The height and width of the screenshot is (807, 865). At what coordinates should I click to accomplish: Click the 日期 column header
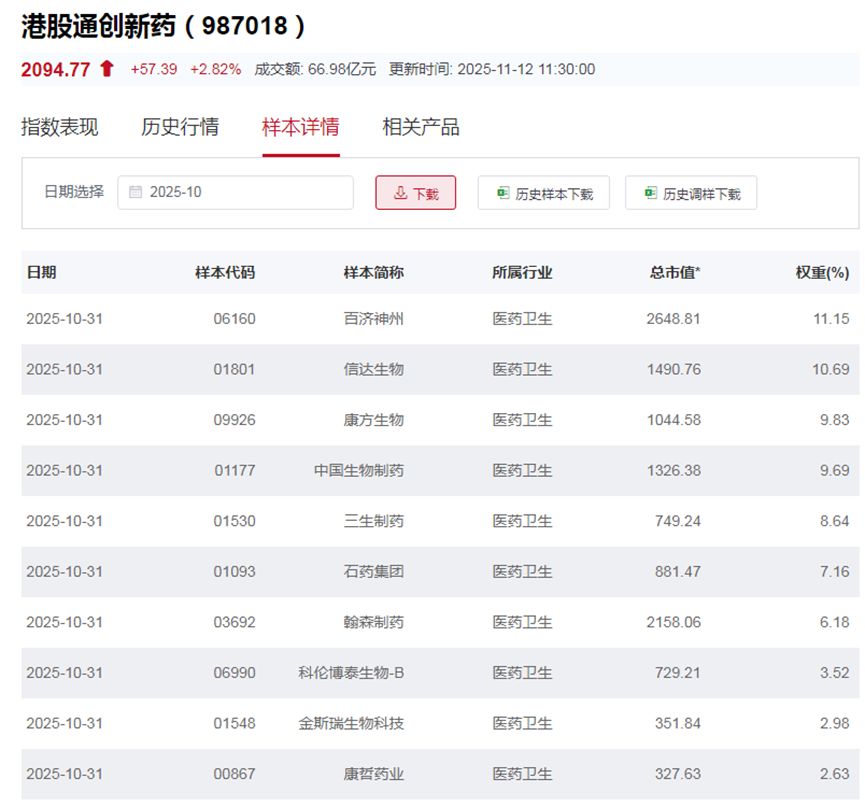tap(41, 272)
